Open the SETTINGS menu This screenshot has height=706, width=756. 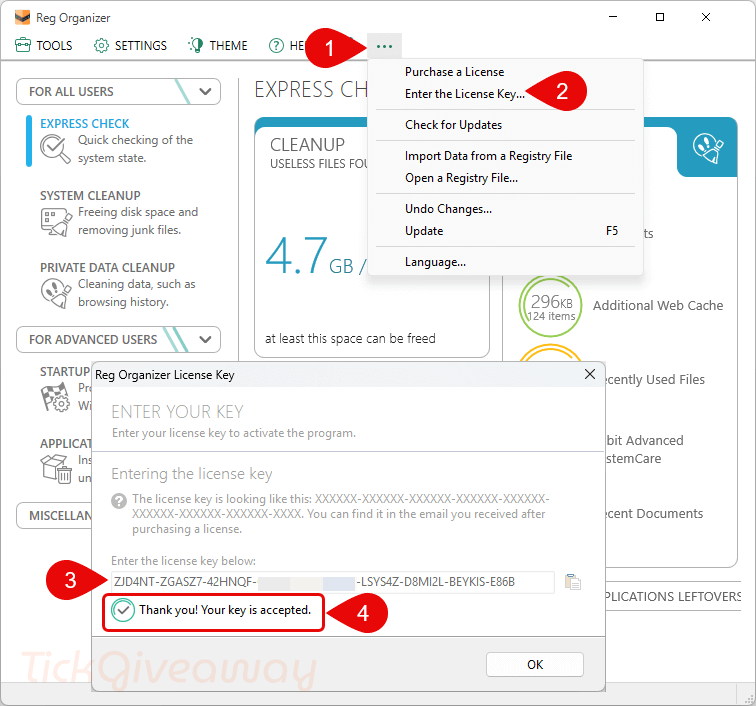coord(130,45)
